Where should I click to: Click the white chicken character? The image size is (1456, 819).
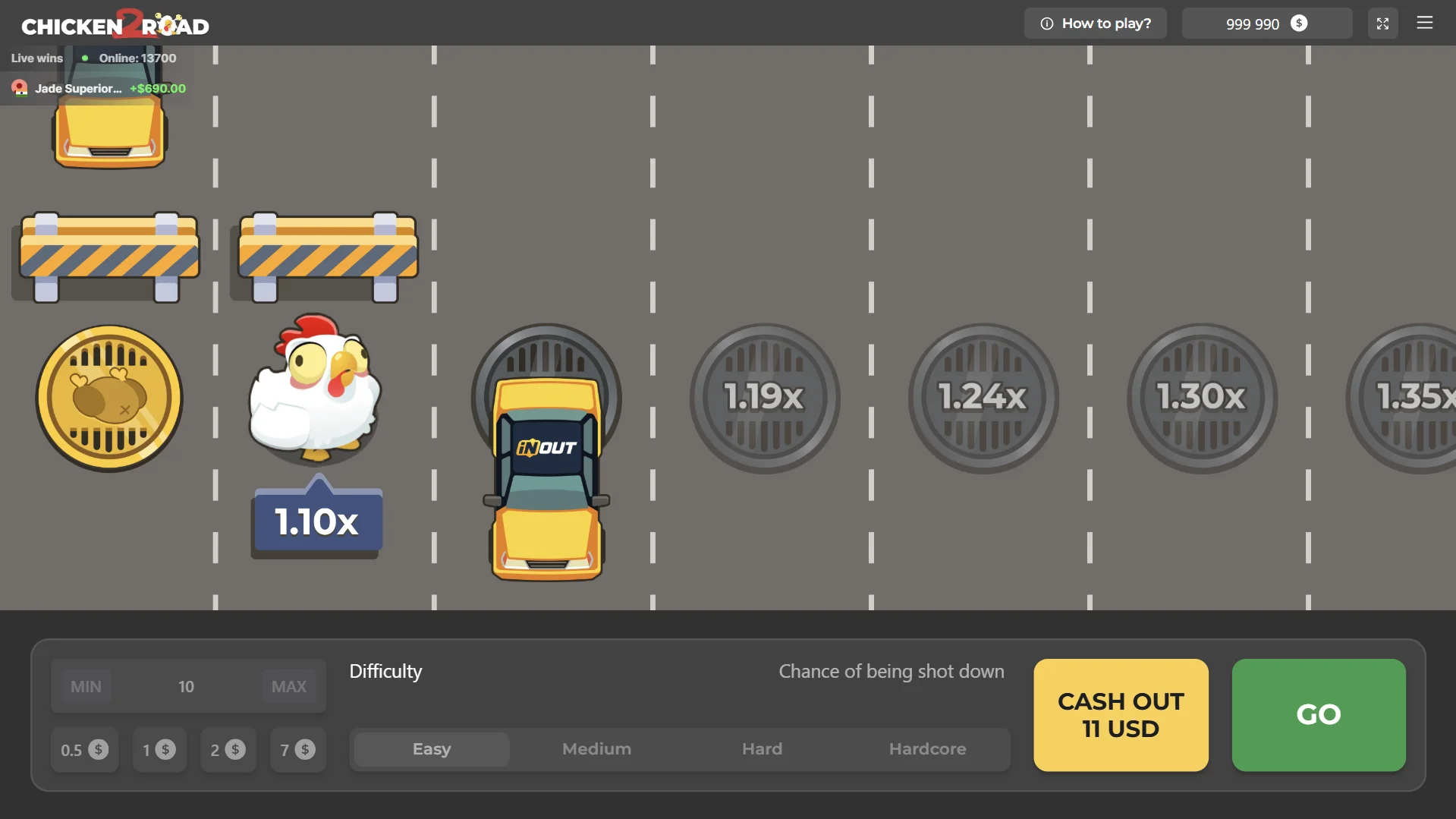tap(314, 388)
